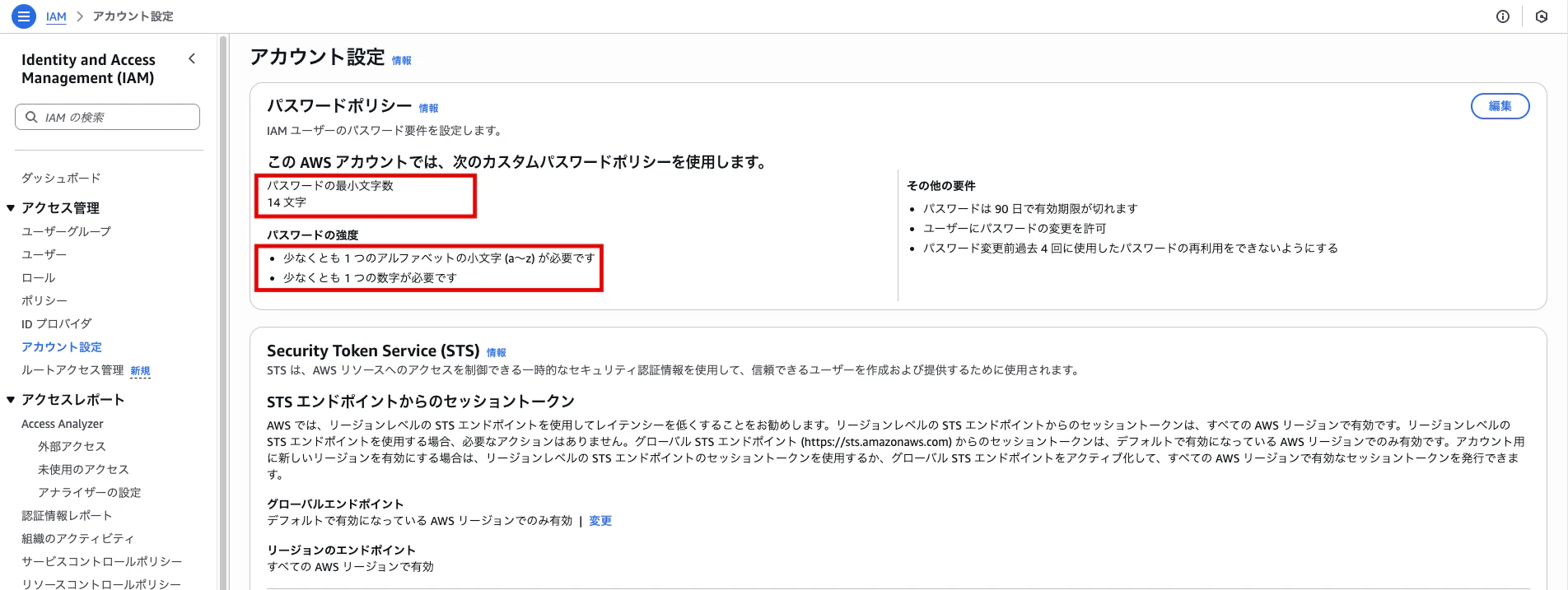Open 外部アクセス under Access Analyzer

pos(72,446)
